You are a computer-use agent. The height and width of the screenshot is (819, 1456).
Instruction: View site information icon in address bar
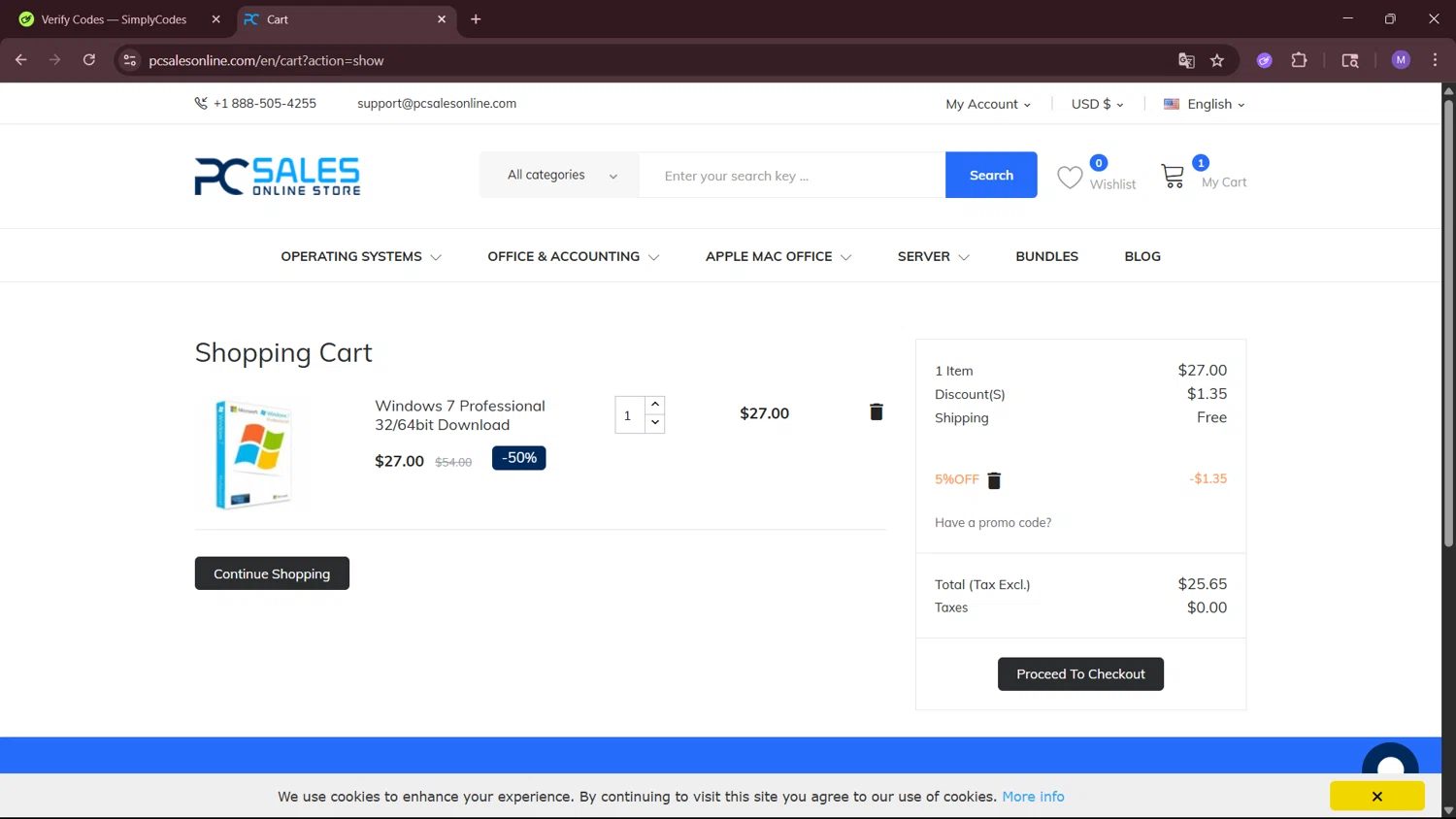tap(130, 60)
